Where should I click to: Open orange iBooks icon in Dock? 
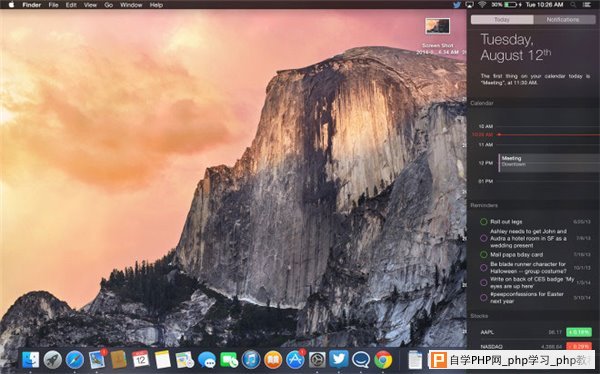coord(273,360)
